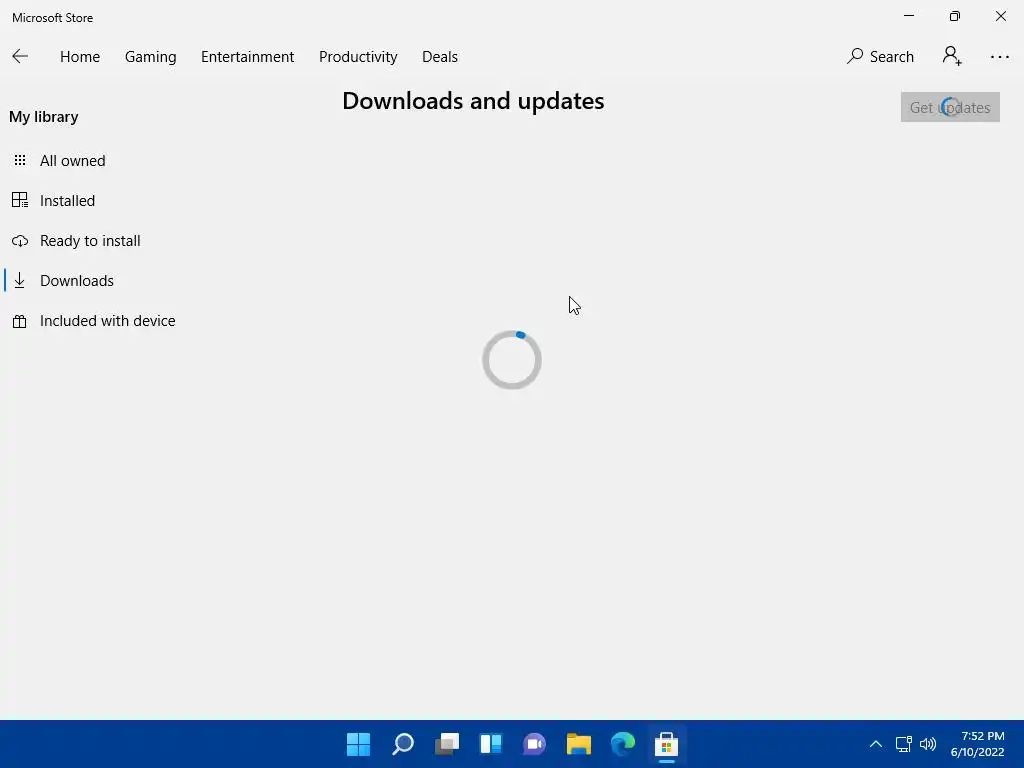The image size is (1024, 768).
Task: Click the network status tray icon
Action: [903, 744]
